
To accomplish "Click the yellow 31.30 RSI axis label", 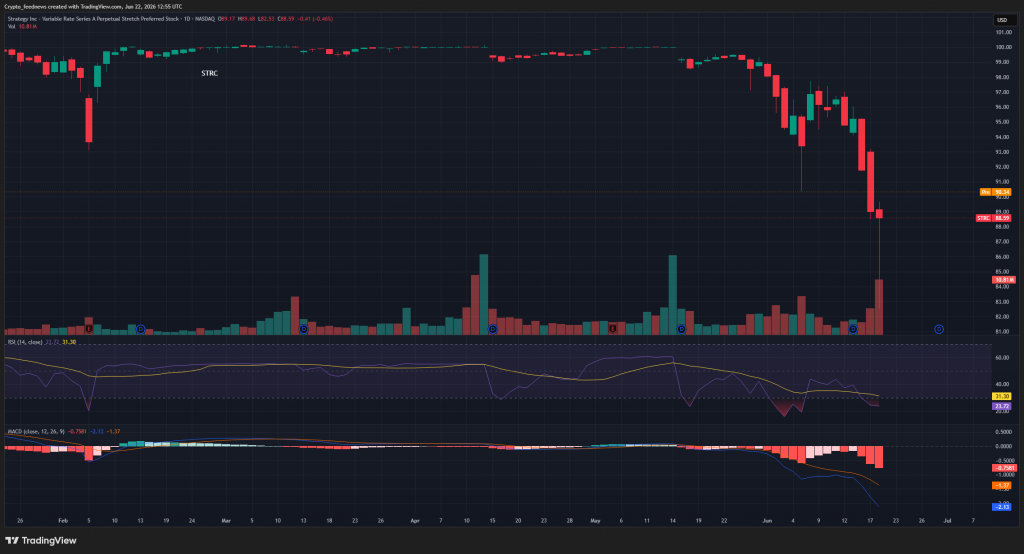I will pyautogui.click(x=1002, y=397).
